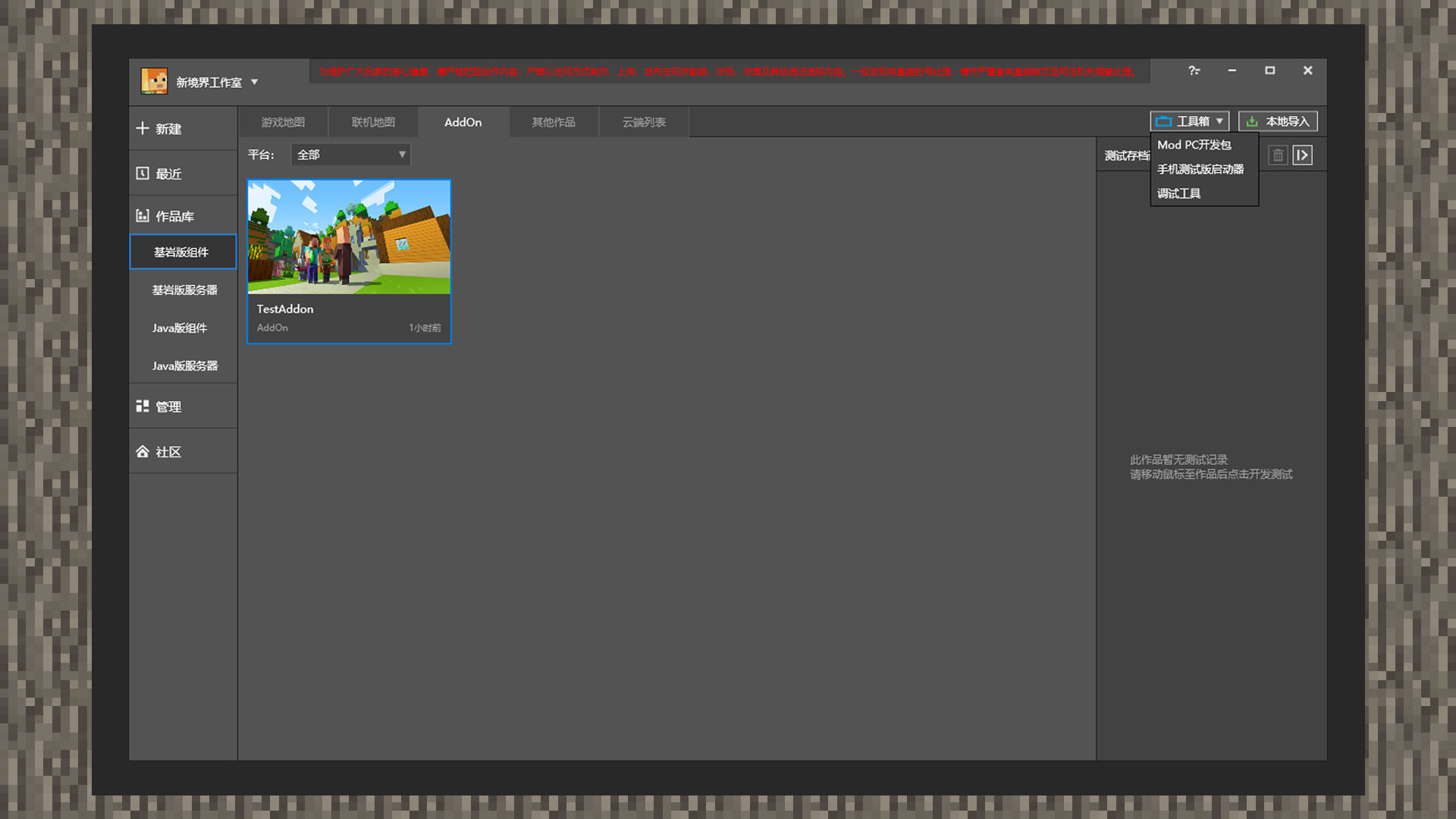Open the 平台 platform 全部 dropdown
Image resolution: width=1456 pixels, height=819 pixels.
coord(350,155)
